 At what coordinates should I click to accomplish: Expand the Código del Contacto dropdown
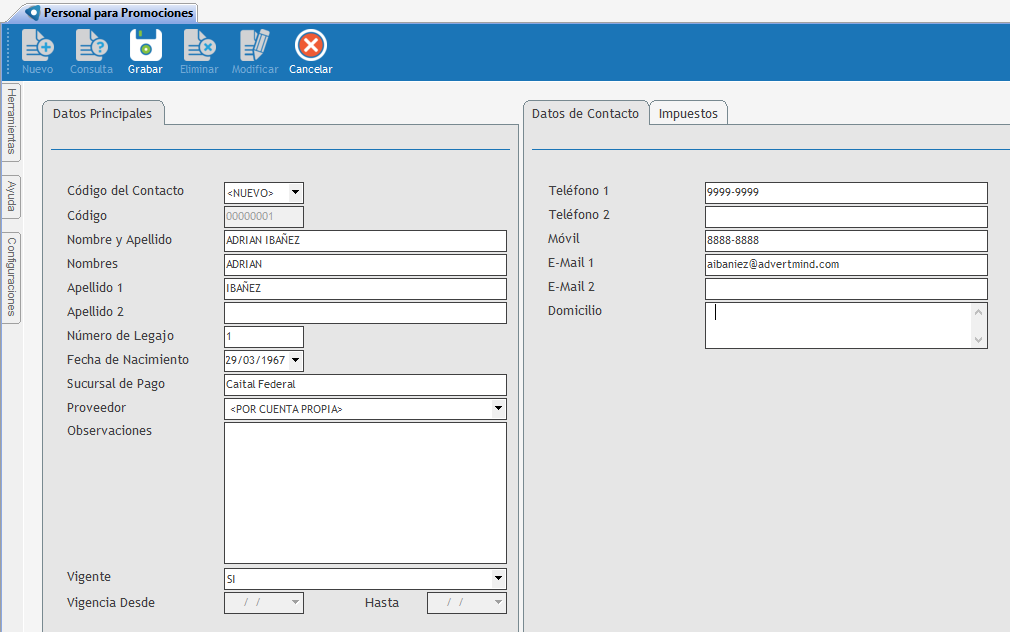[x=295, y=193]
